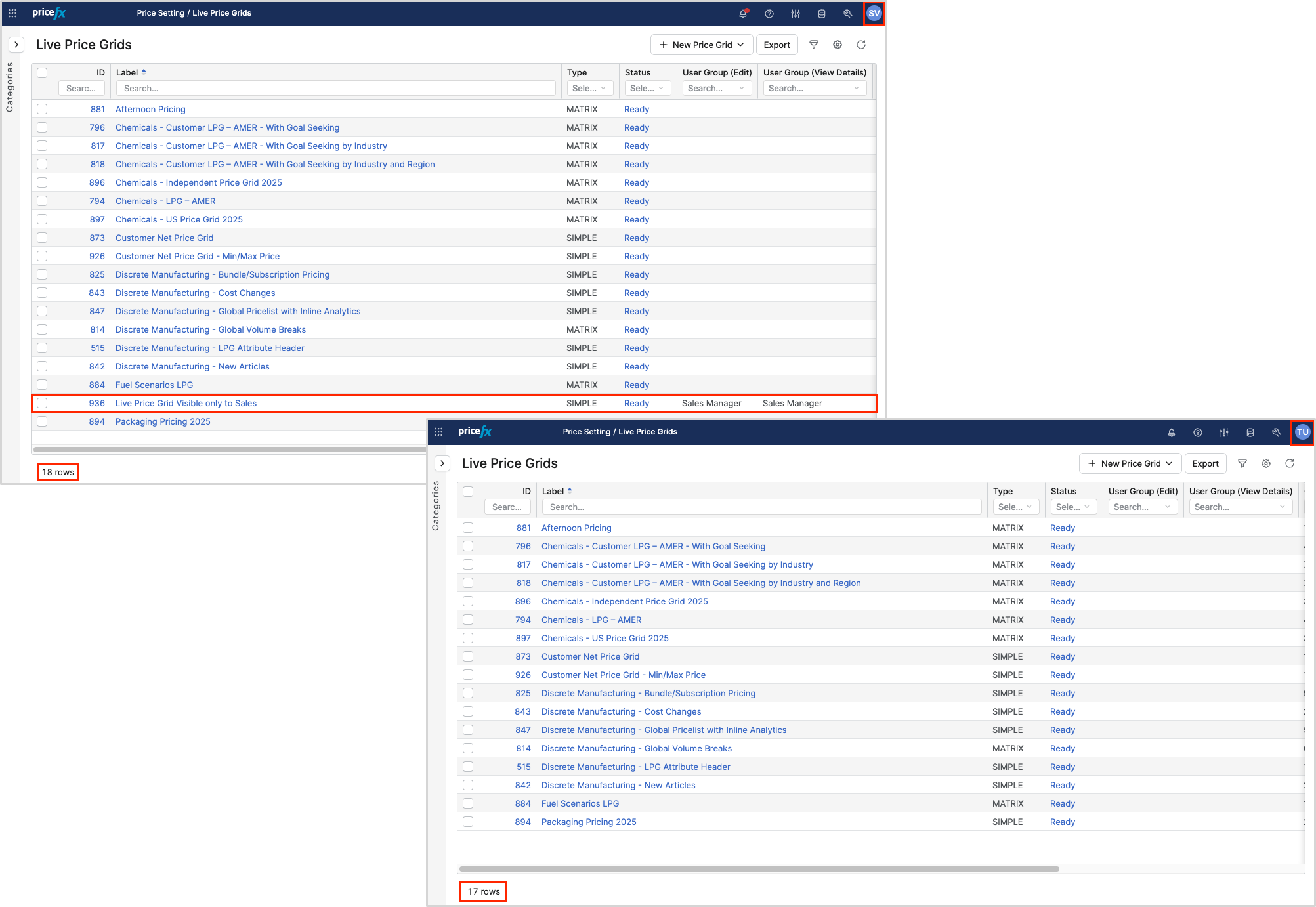Tick checkbox for Live Price Grid Visible only to Sales
Screen dimensions: 1316x907
pyautogui.click(x=42, y=403)
